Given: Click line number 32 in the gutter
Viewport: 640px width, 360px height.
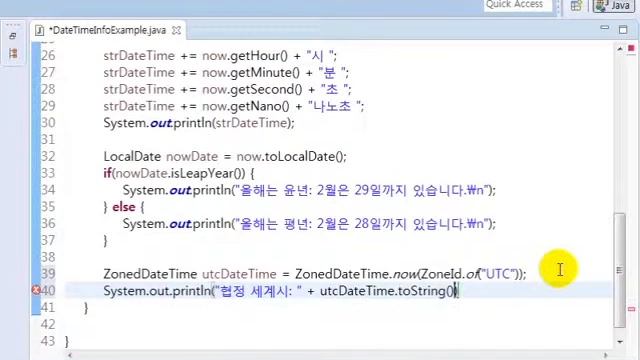Looking at the screenshot, I should pyautogui.click(x=48, y=156).
